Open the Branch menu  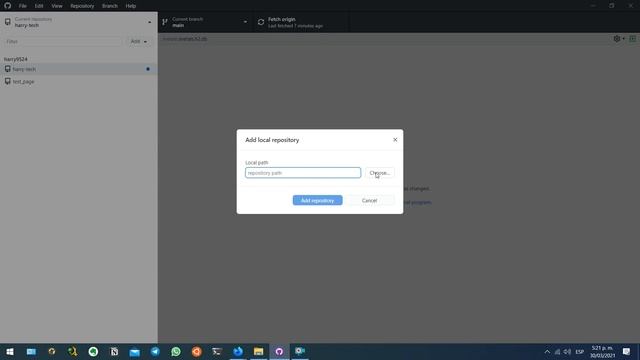coord(110,6)
